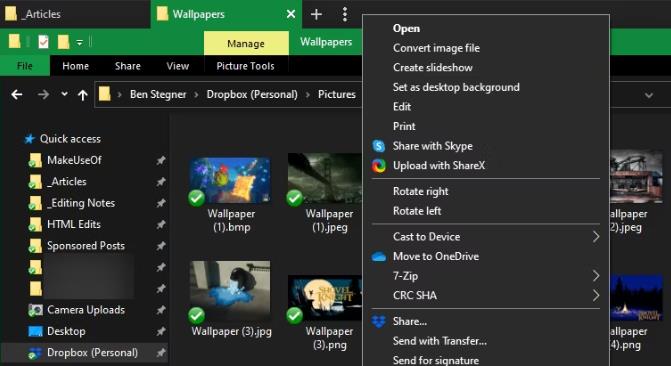The image size is (671, 366).
Task: Open the File ribbon tab
Action: [25, 66]
